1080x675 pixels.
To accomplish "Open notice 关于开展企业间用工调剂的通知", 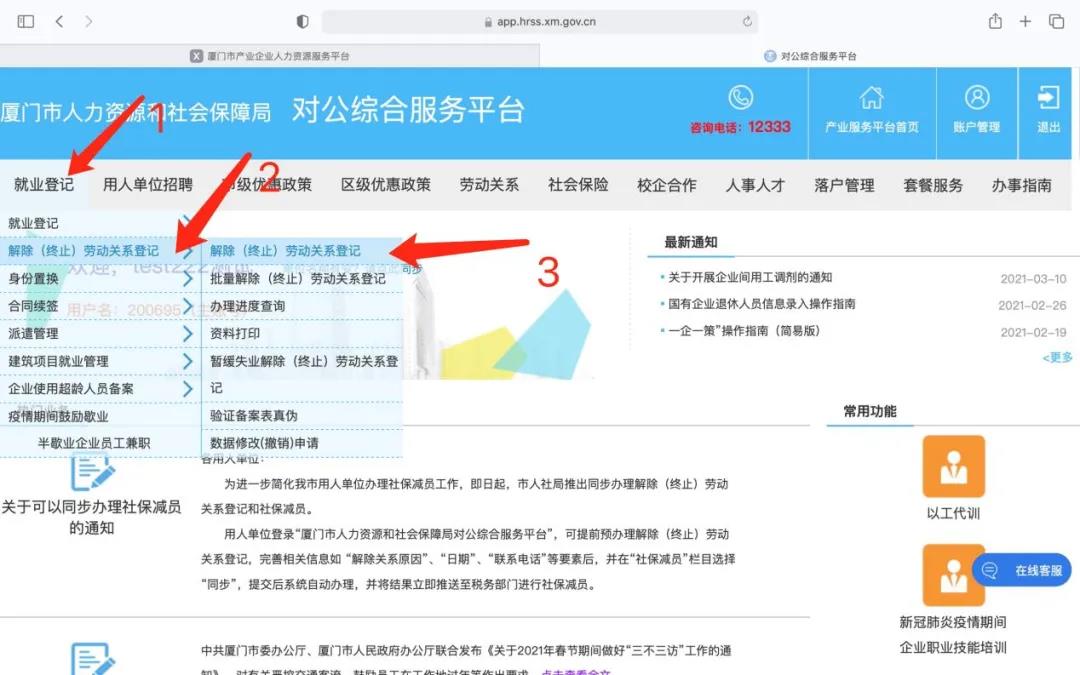I will click(x=750, y=278).
